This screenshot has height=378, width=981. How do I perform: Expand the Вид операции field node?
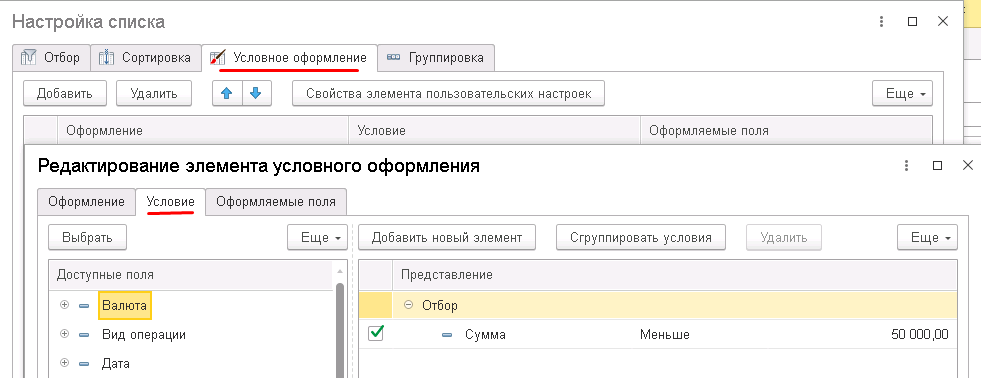click(64, 334)
